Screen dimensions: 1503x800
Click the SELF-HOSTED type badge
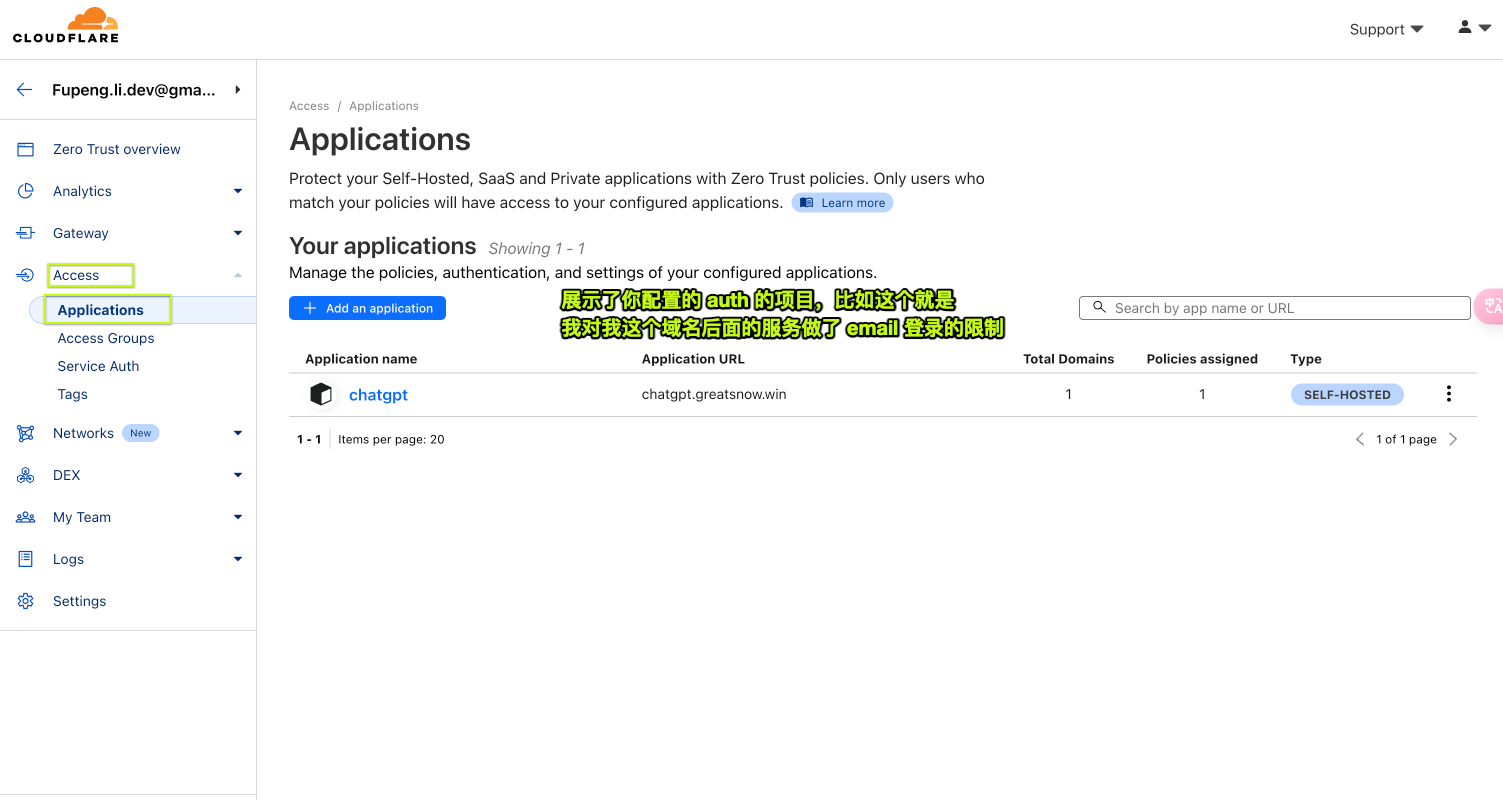click(1347, 394)
